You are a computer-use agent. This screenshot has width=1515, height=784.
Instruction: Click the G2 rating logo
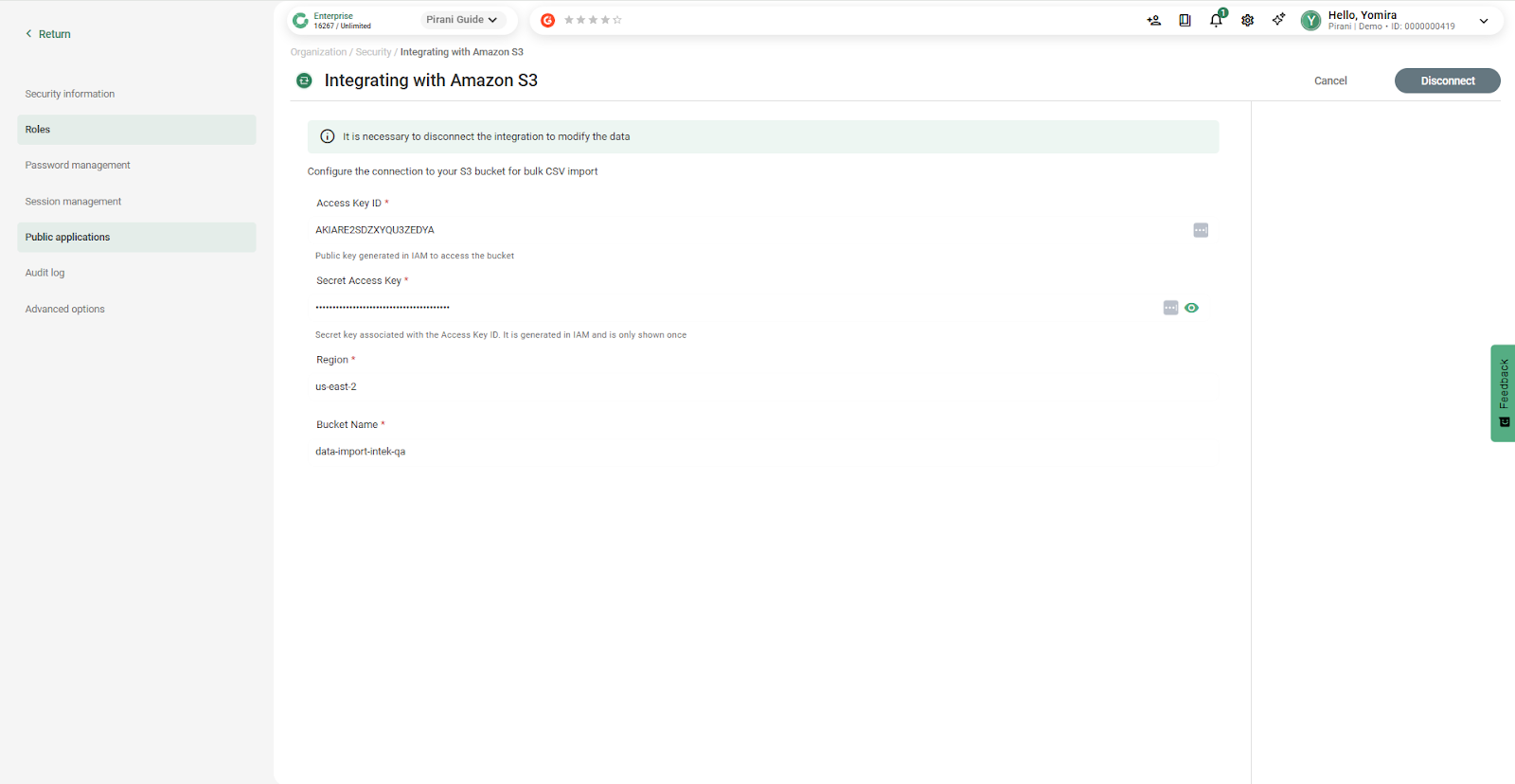[x=547, y=20]
